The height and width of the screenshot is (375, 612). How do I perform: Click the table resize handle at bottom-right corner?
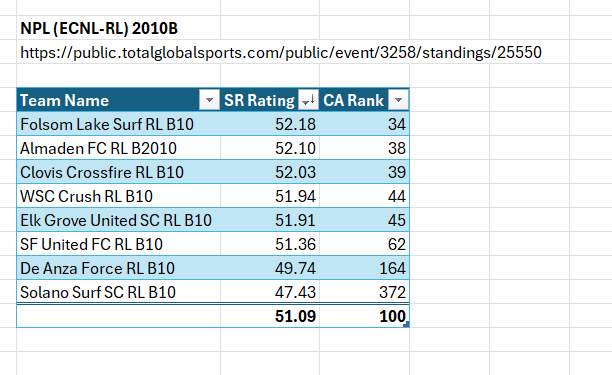(x=407, y=324)
